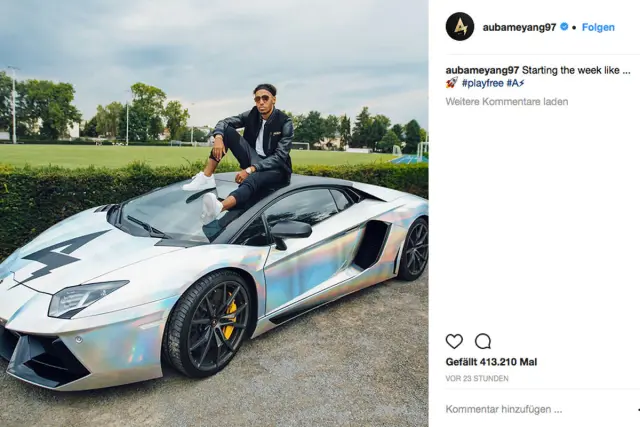Click the cloudy sky area of the photo

tap(212, 41)
